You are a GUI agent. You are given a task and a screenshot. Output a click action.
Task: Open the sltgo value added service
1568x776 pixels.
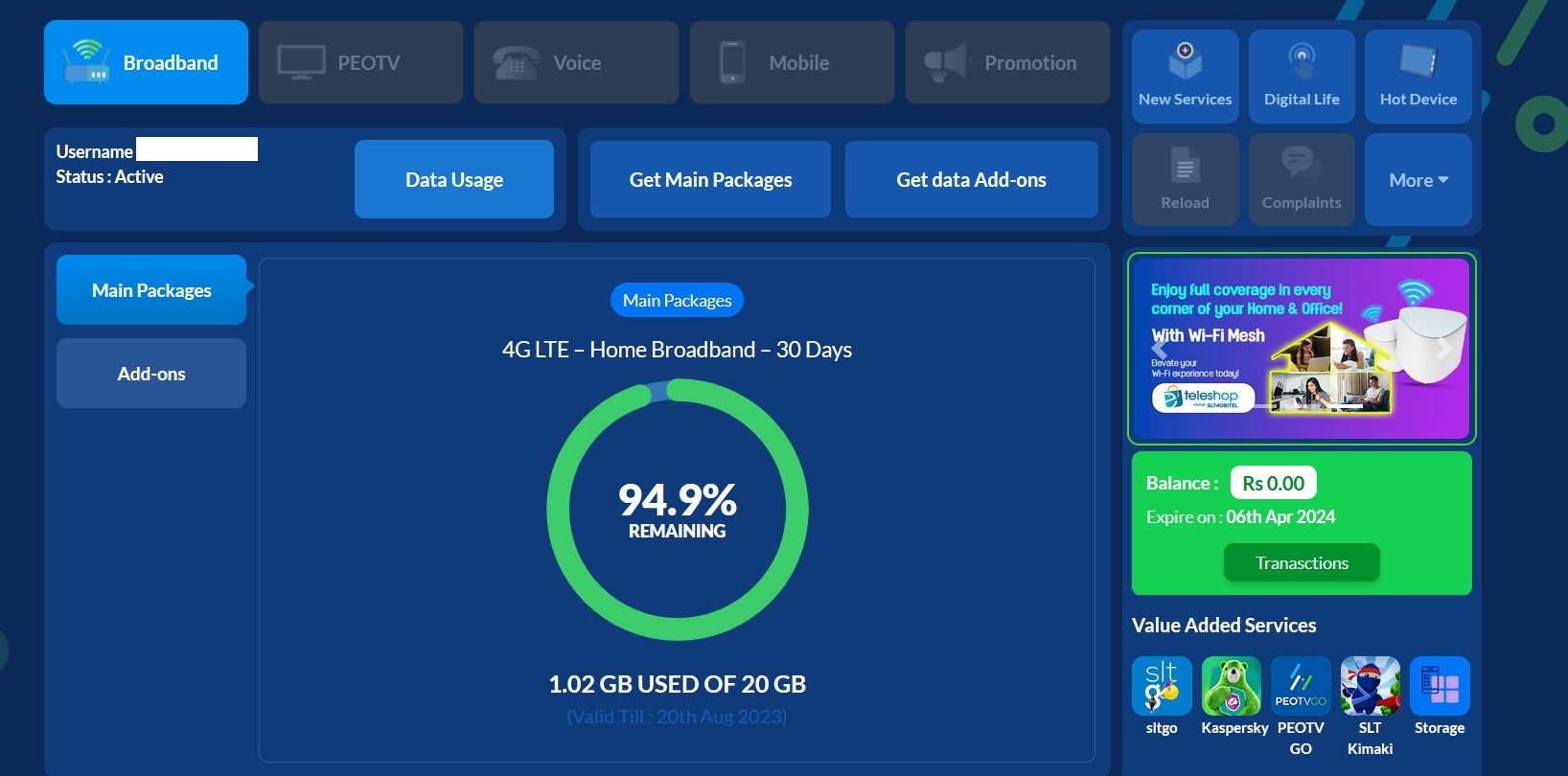click(1162, 686)
